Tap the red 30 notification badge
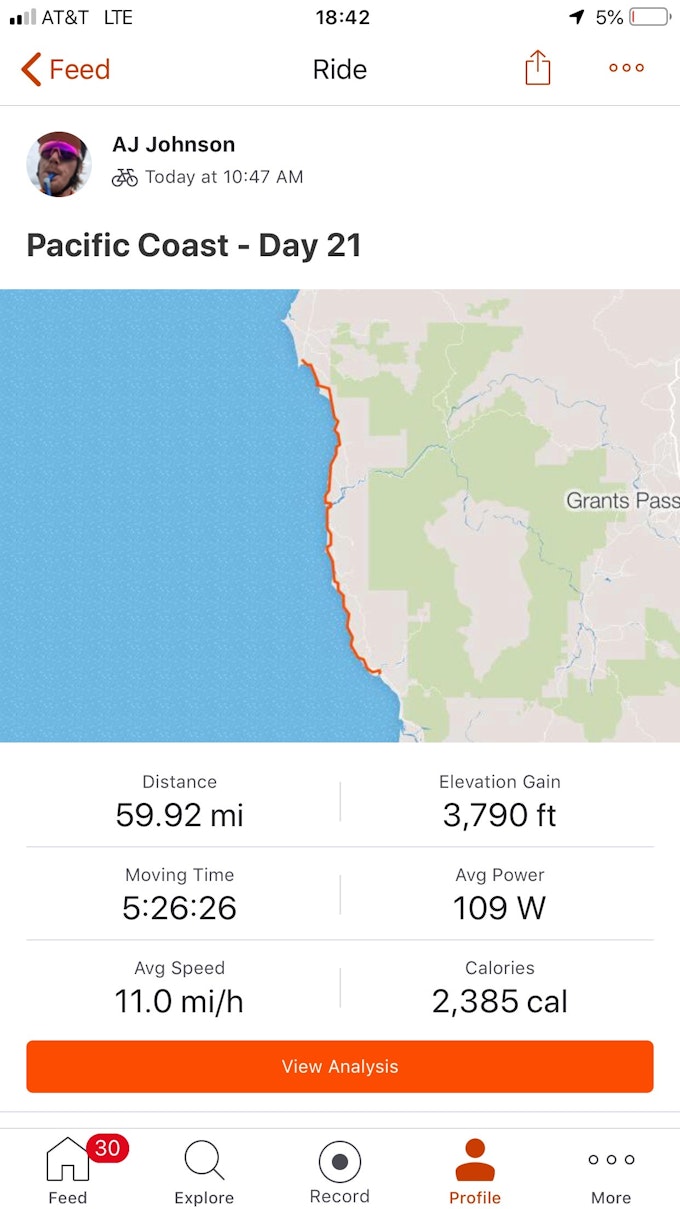 (x=107, y=1148)
